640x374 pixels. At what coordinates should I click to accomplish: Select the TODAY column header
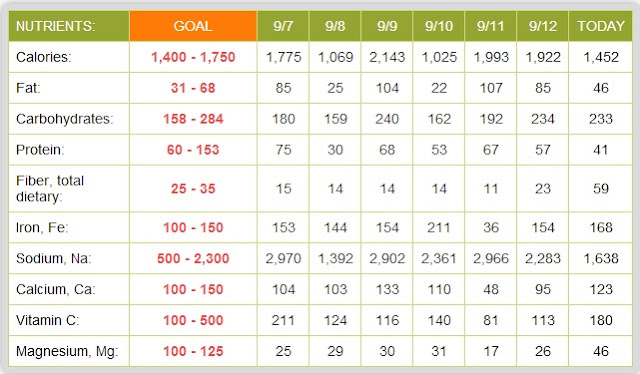tap(600, 26)
